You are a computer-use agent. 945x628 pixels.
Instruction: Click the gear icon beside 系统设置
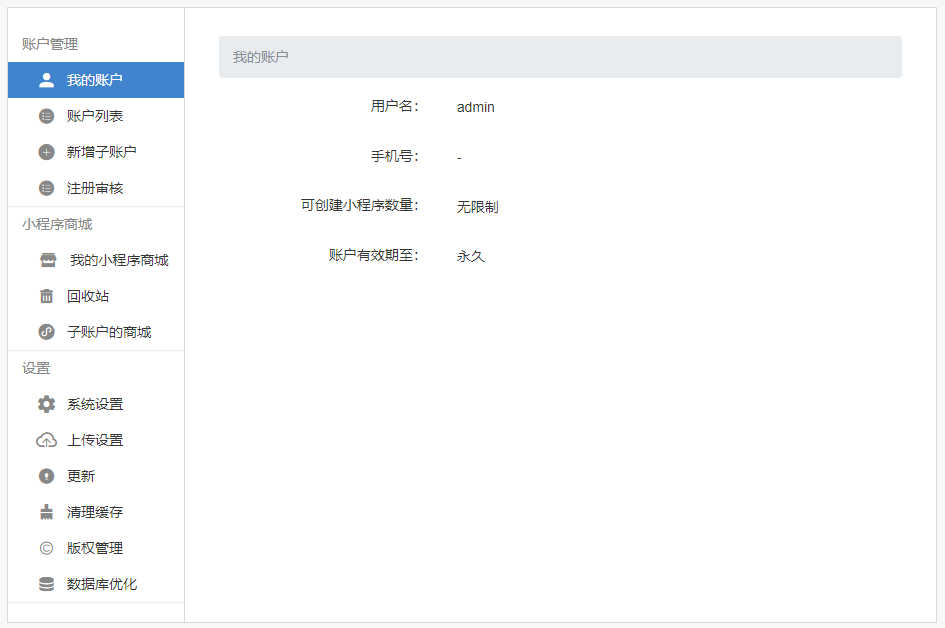[46, 404]
